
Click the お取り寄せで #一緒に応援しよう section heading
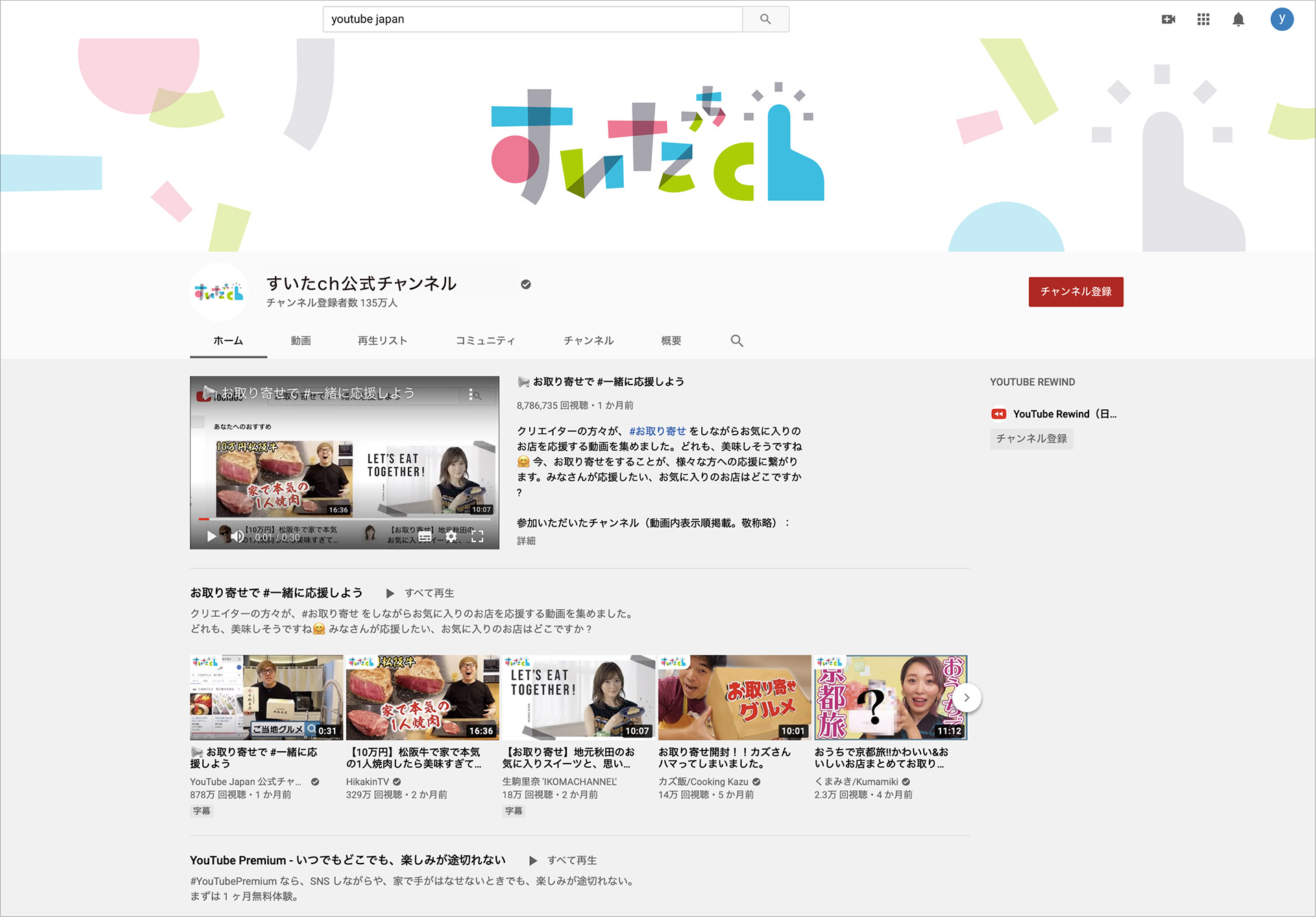click(x=276, y=593)
